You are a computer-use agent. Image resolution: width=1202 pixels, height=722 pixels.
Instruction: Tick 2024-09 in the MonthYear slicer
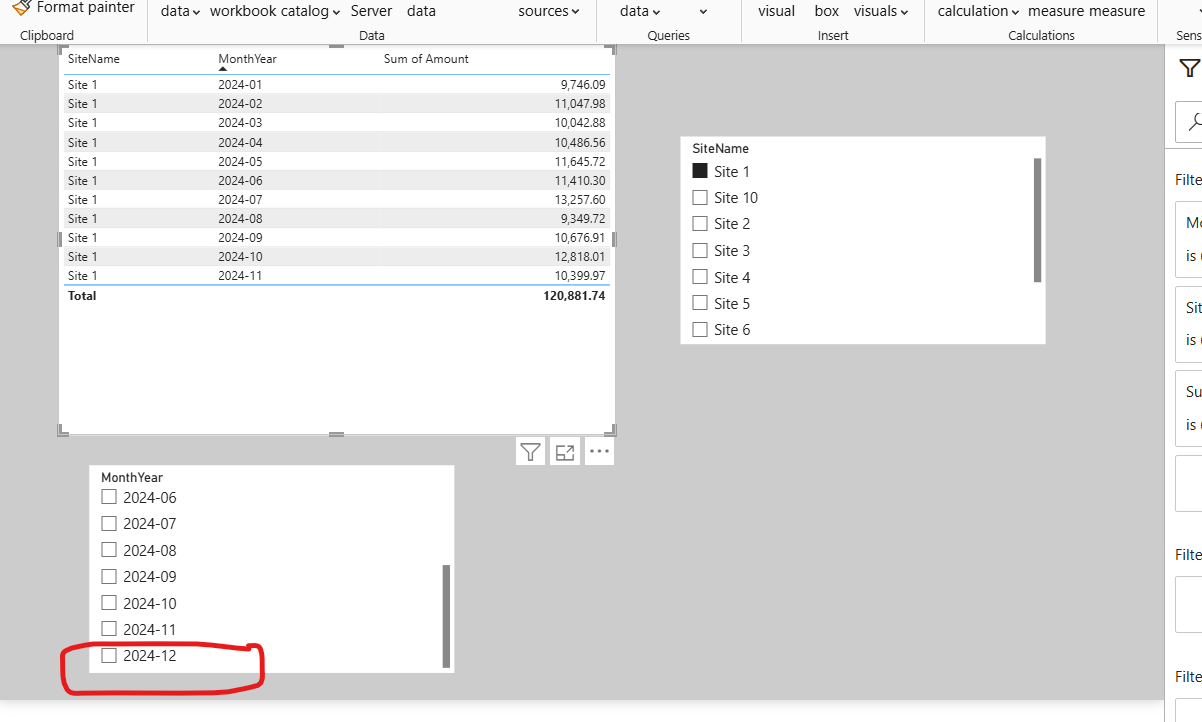pos(109,576)
